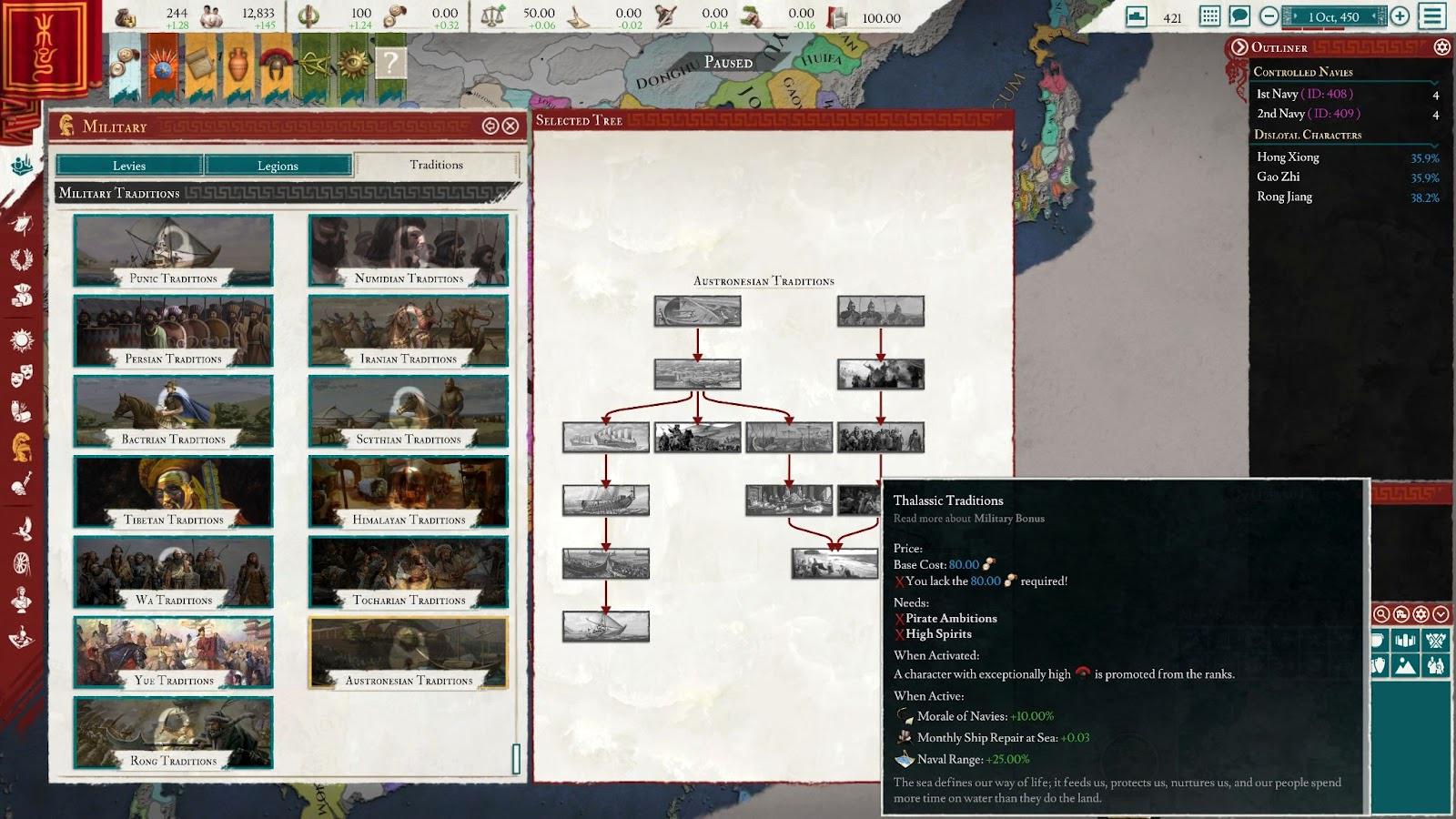Image resolution: width=1456 pixels, height=819 pixels.
Task: Choose the Scythian Traditions card
Action: [409, 412]
